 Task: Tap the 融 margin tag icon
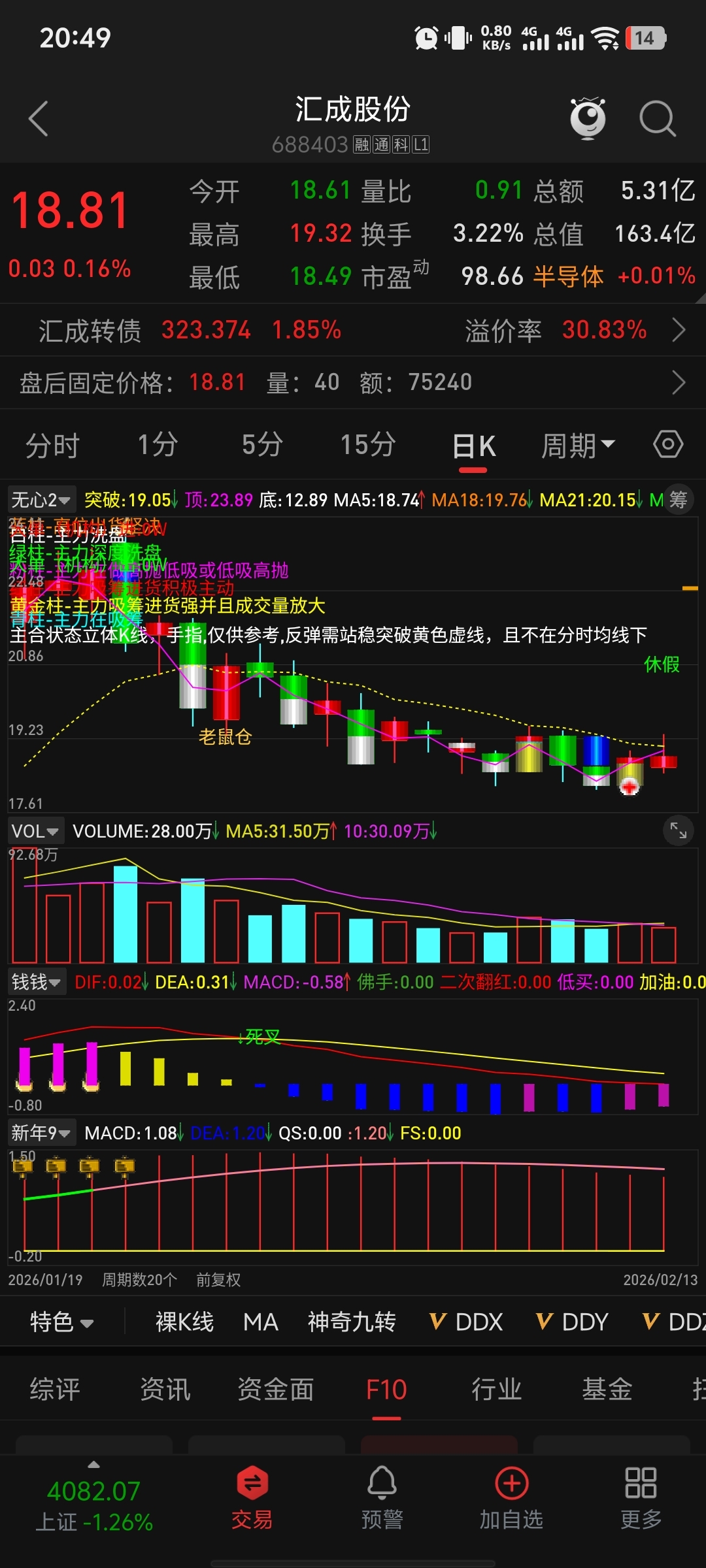click(361, 144)
